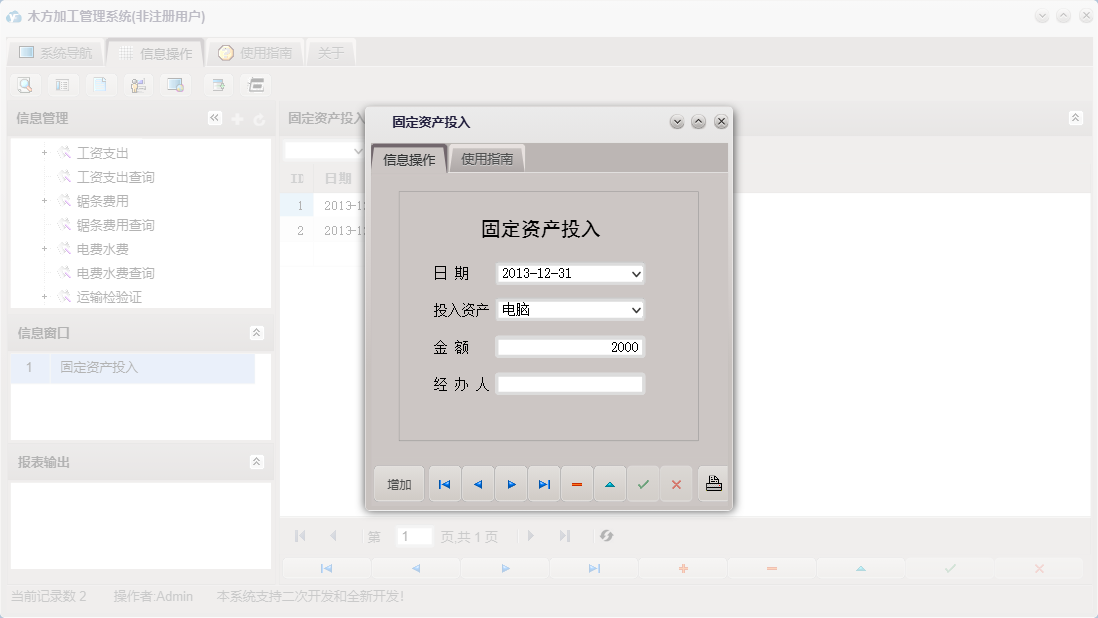Cancel edits with the red X icon
This screenshot has height=618, width=1098.
tap(676, 483)
